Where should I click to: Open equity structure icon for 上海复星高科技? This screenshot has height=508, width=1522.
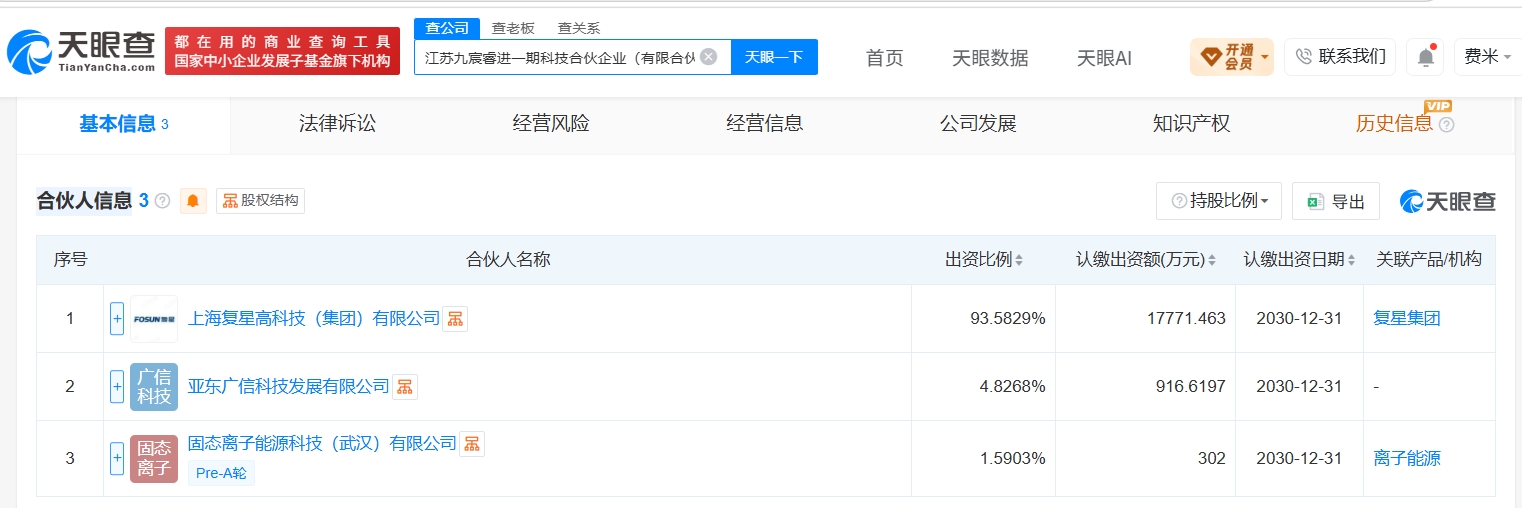(x=455, y=319)
